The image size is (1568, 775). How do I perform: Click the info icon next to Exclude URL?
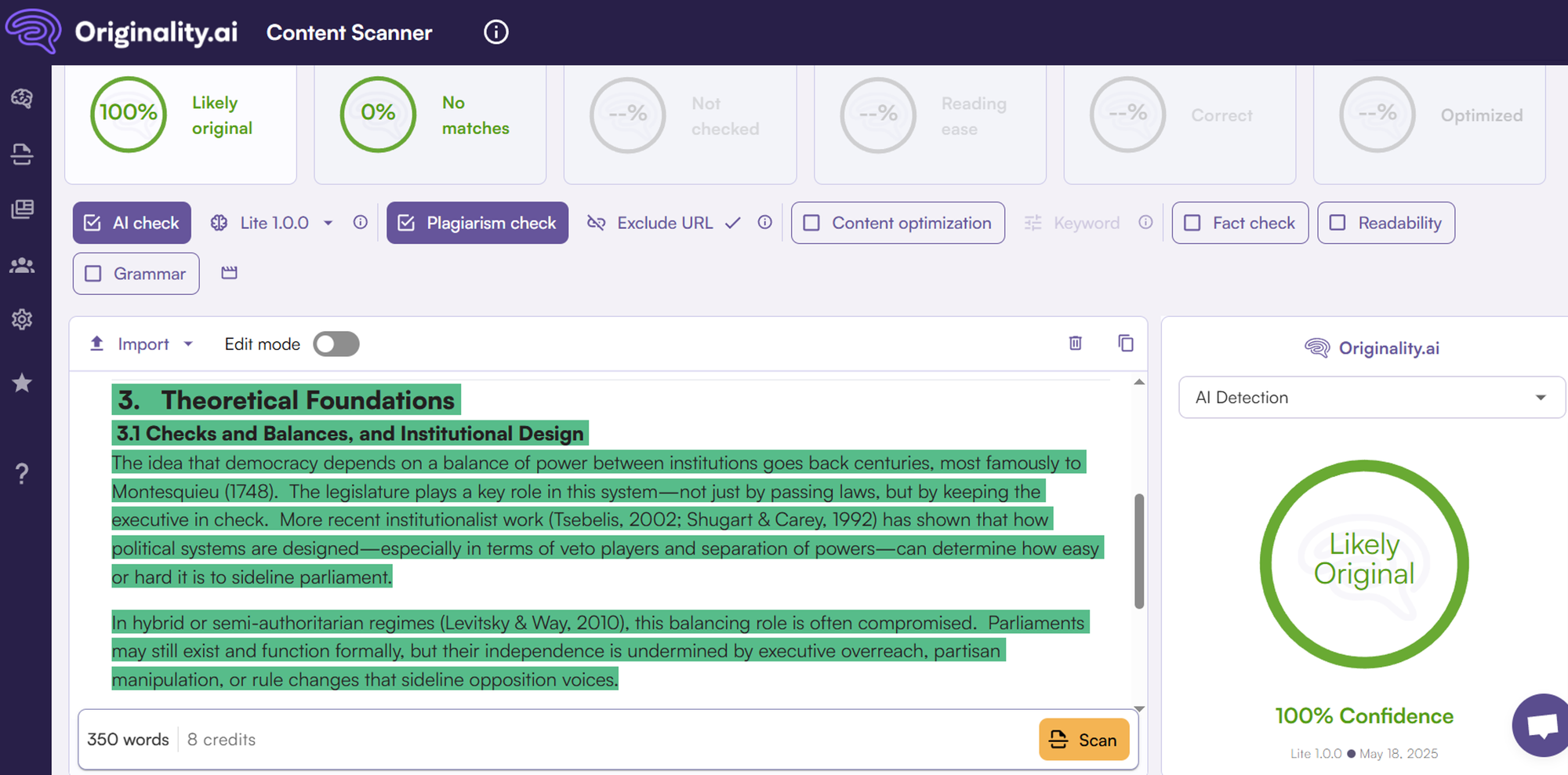point(765,222)
